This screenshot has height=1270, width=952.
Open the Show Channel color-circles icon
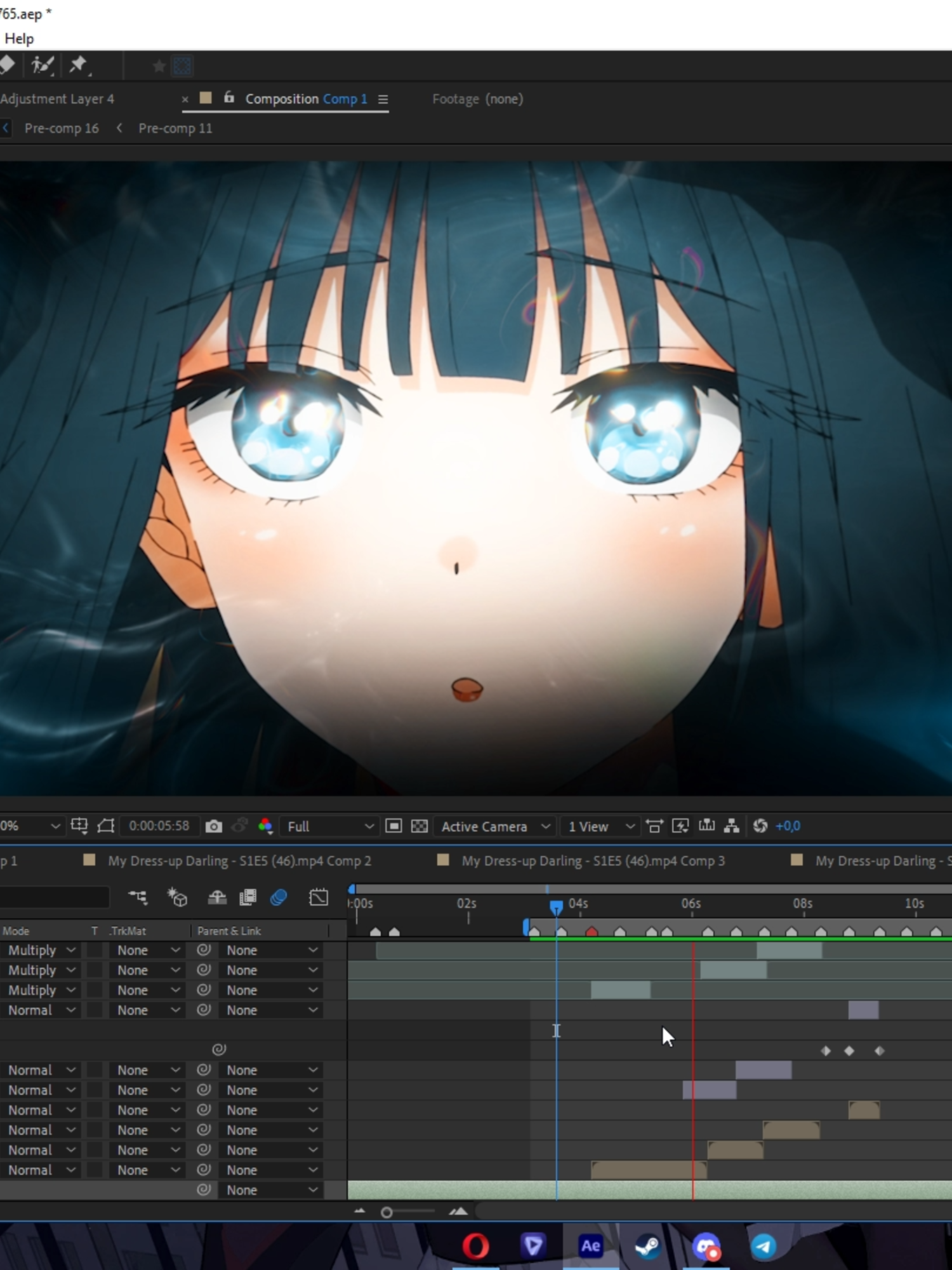pyautogui.click(x=265, y=826)
